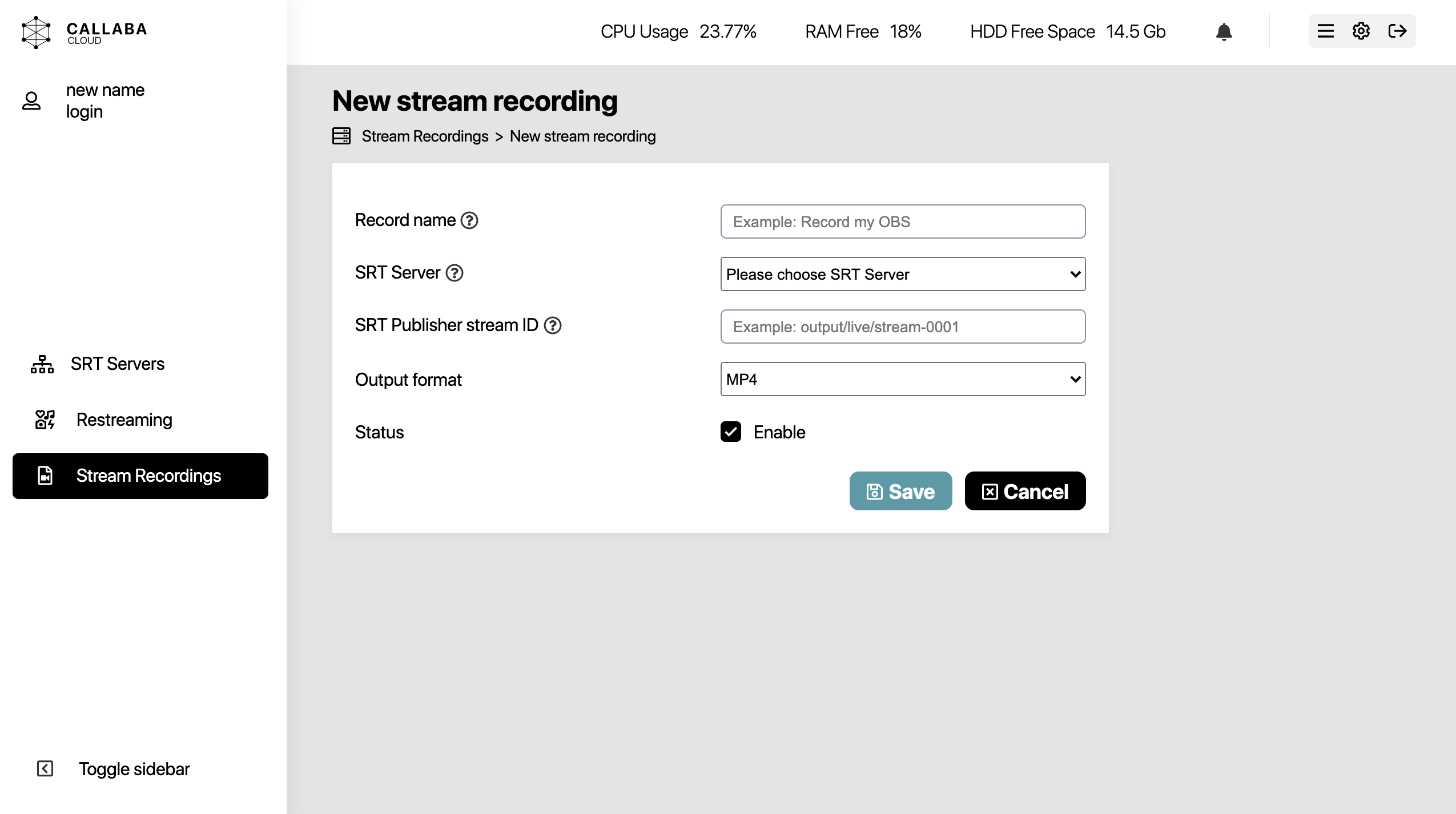Disable the Status Enable checkbox

[730, 432]
